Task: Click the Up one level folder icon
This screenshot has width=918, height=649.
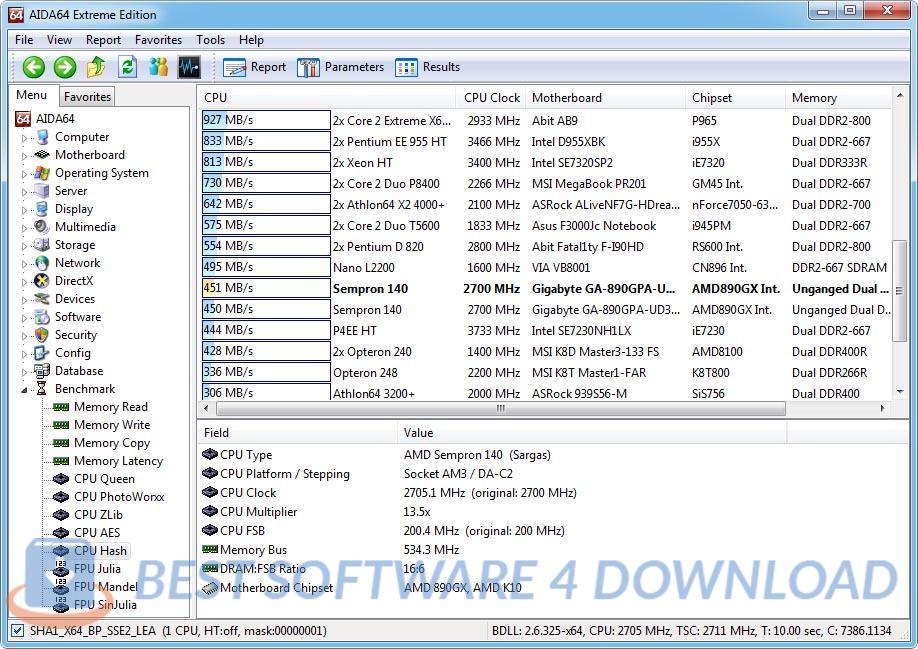Action: coord(96,67)
